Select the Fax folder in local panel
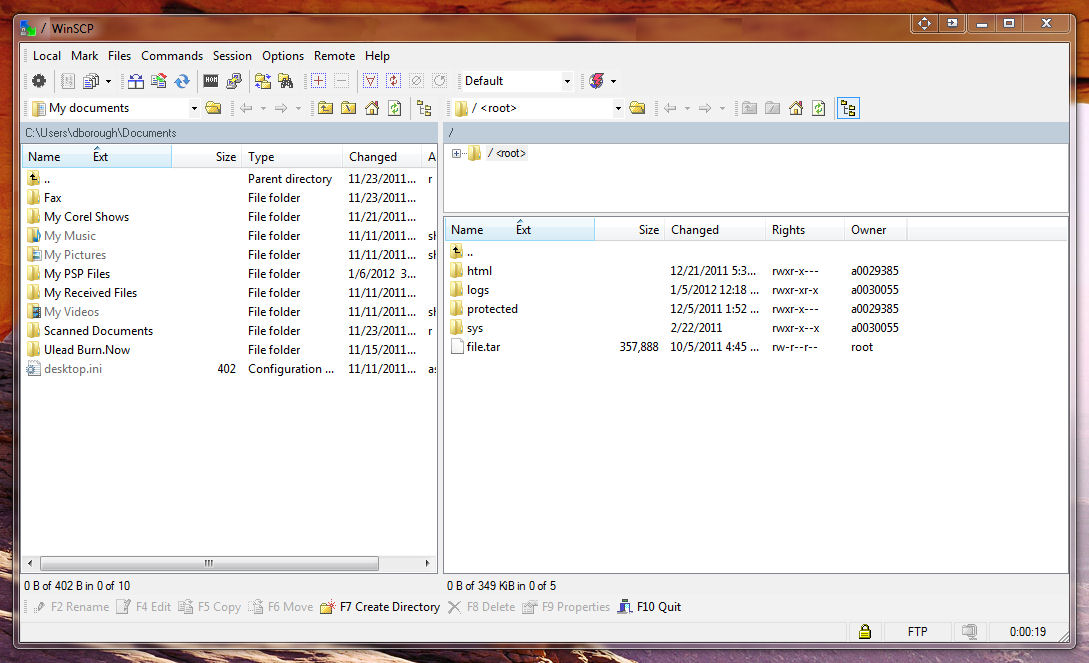 click(52, 198)
